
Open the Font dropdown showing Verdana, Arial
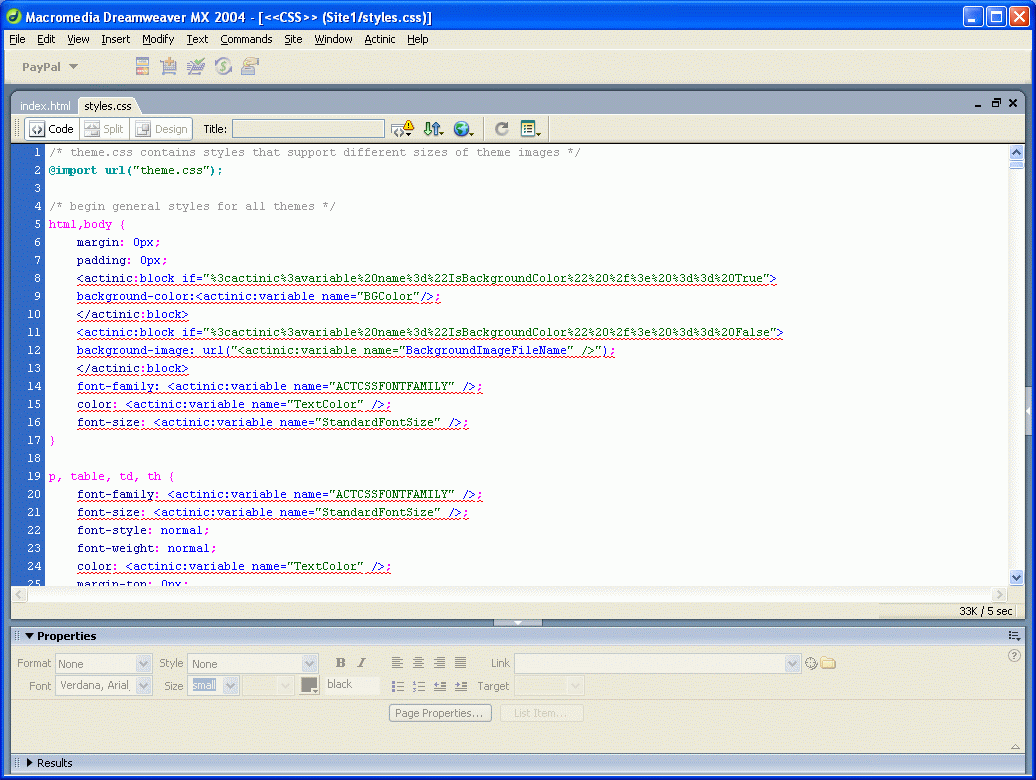tap(143, 686)
